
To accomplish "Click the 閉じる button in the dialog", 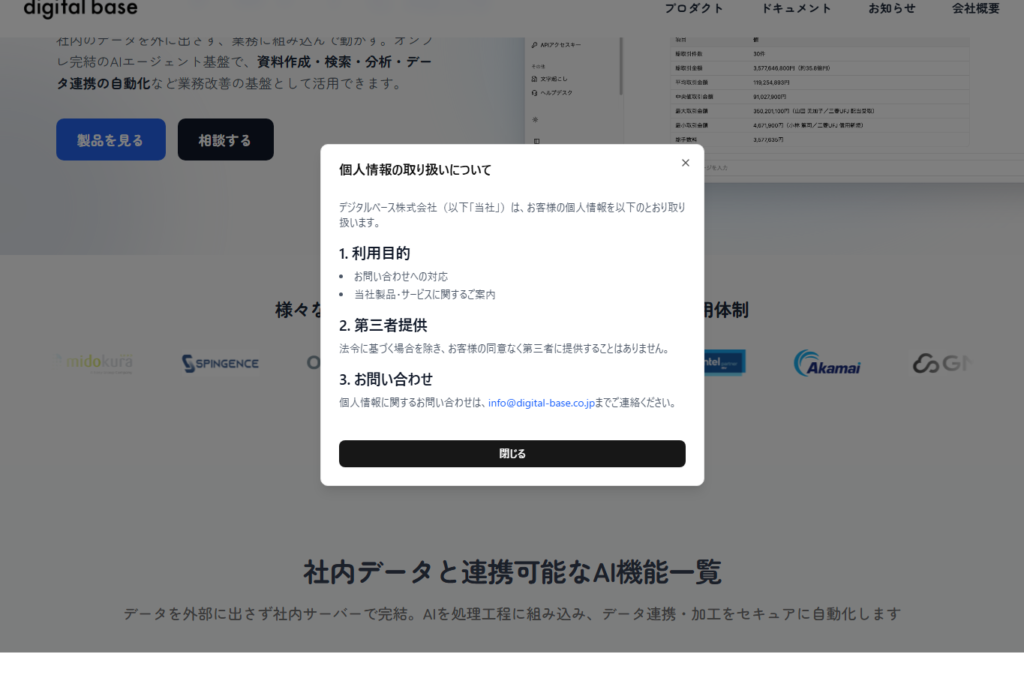I will (512, 453).
